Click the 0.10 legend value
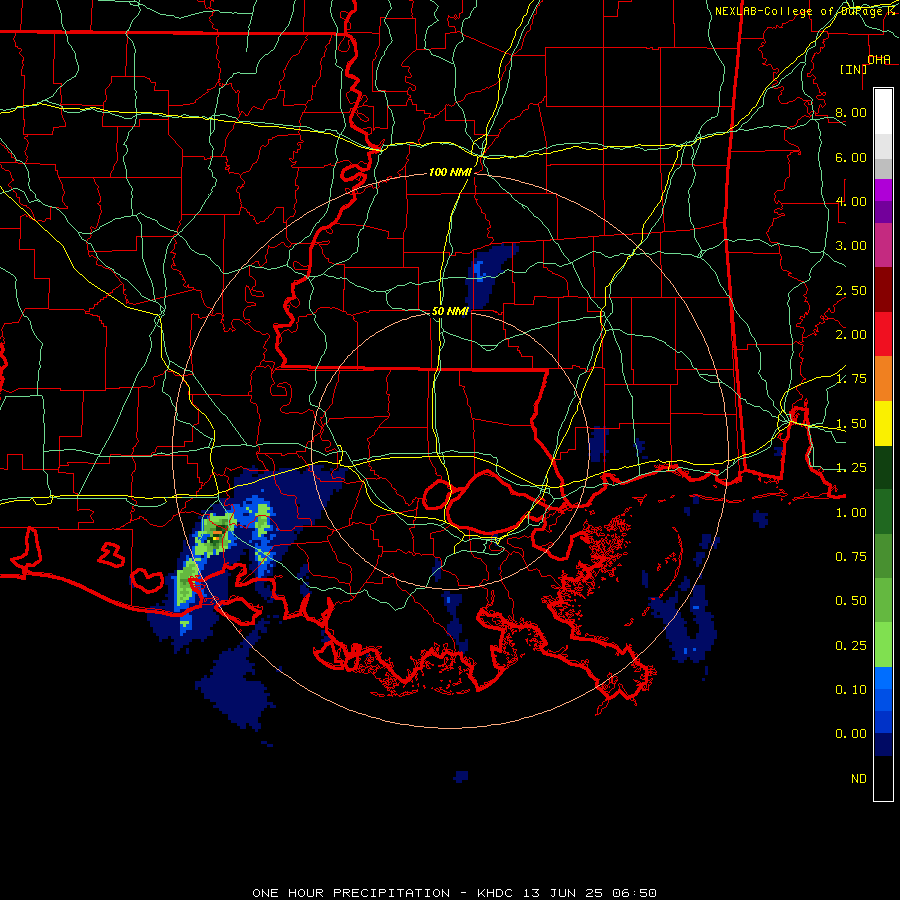 851,690
